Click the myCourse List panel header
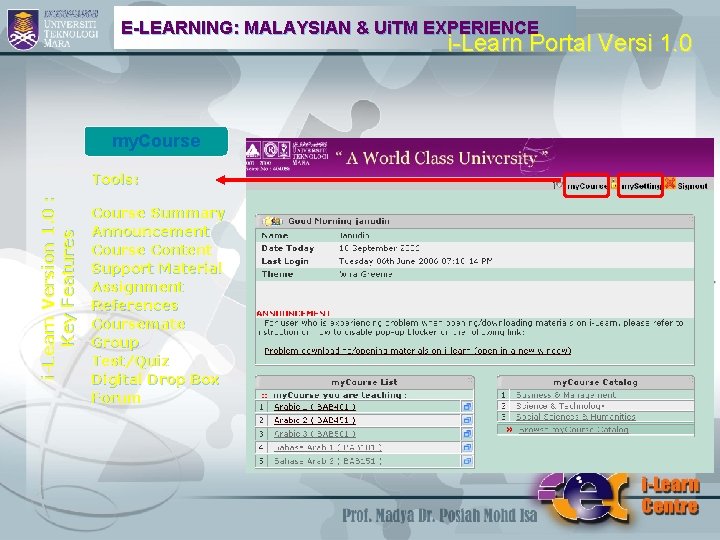 tap(365, 382)
